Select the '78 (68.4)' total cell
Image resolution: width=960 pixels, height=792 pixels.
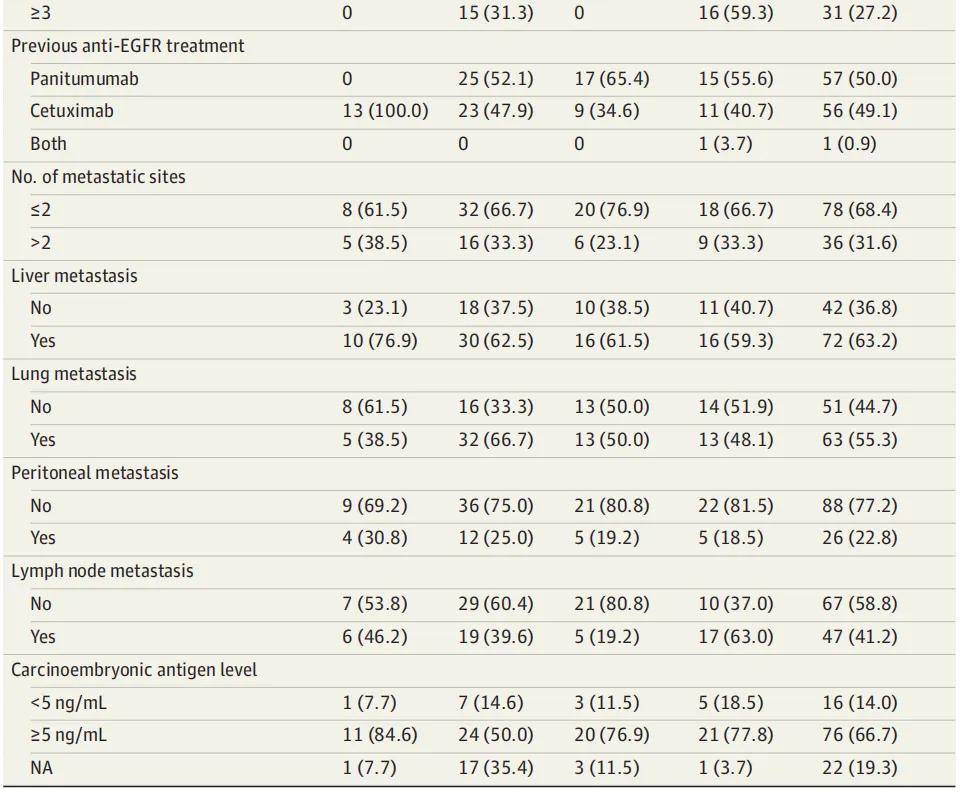(x=859, y=210)
